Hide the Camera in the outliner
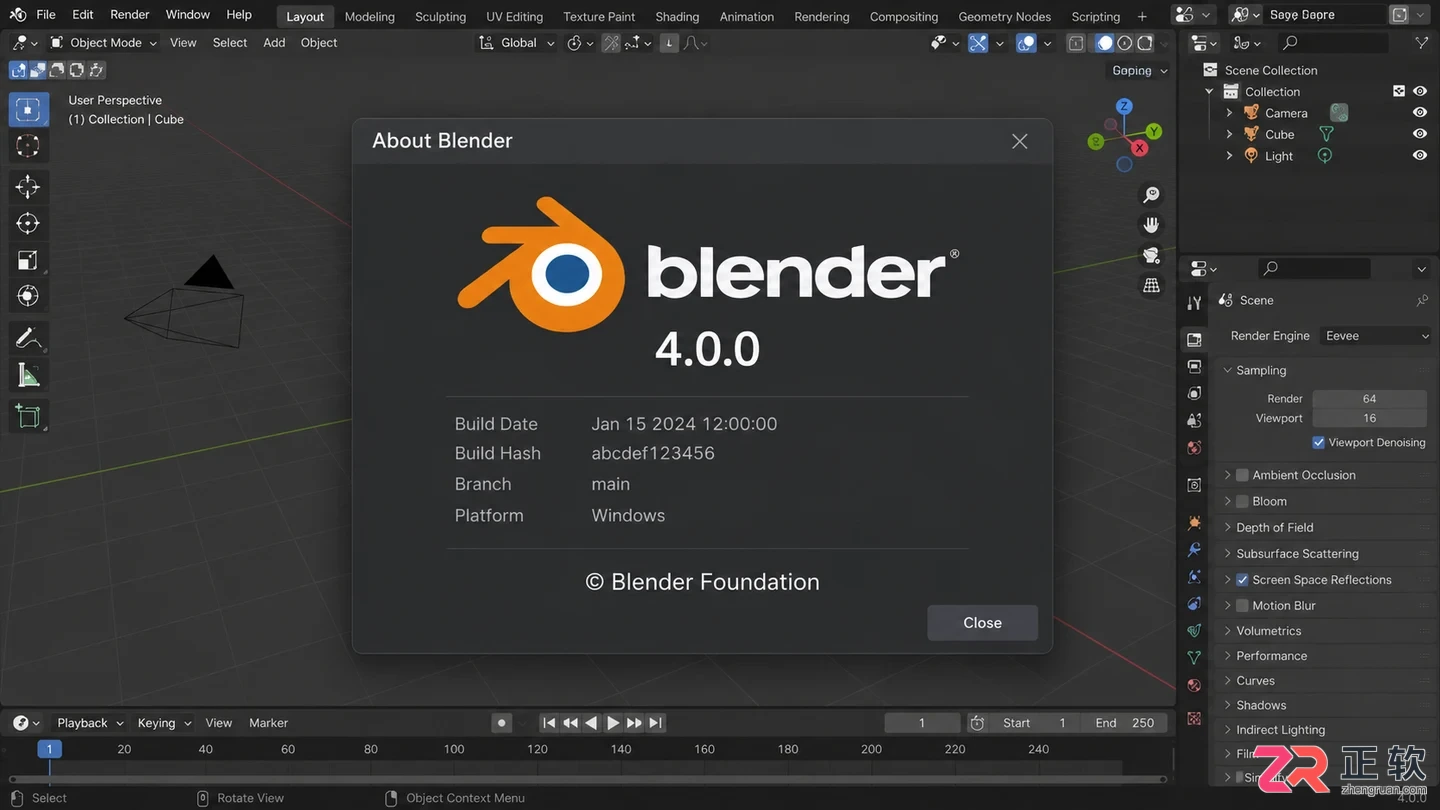 pos(1420,113)
